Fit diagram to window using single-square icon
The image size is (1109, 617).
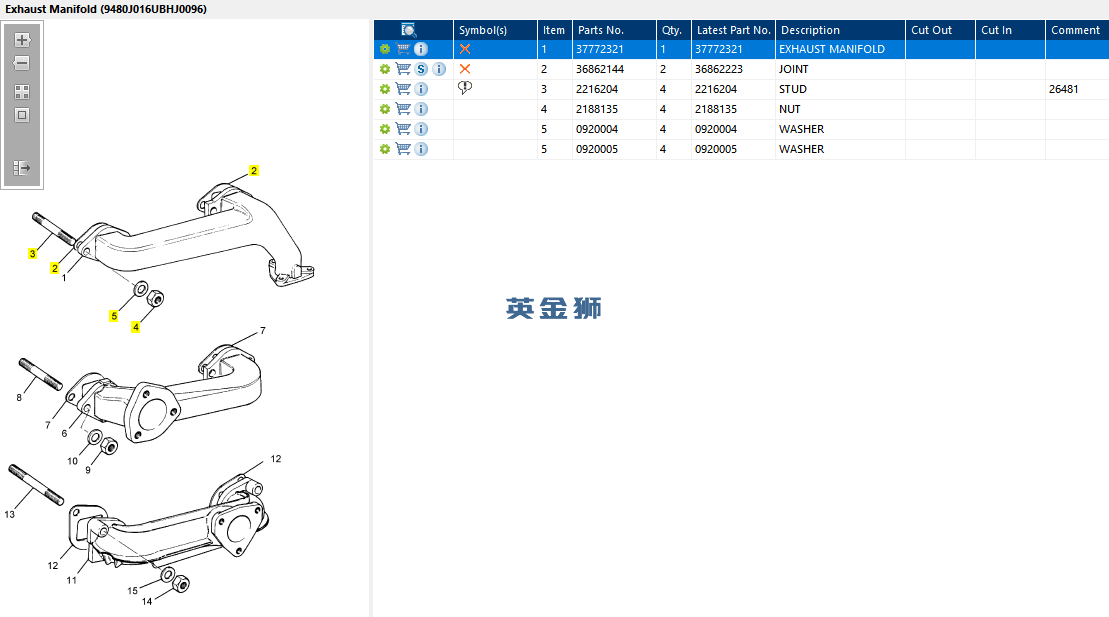click(22, 115)
